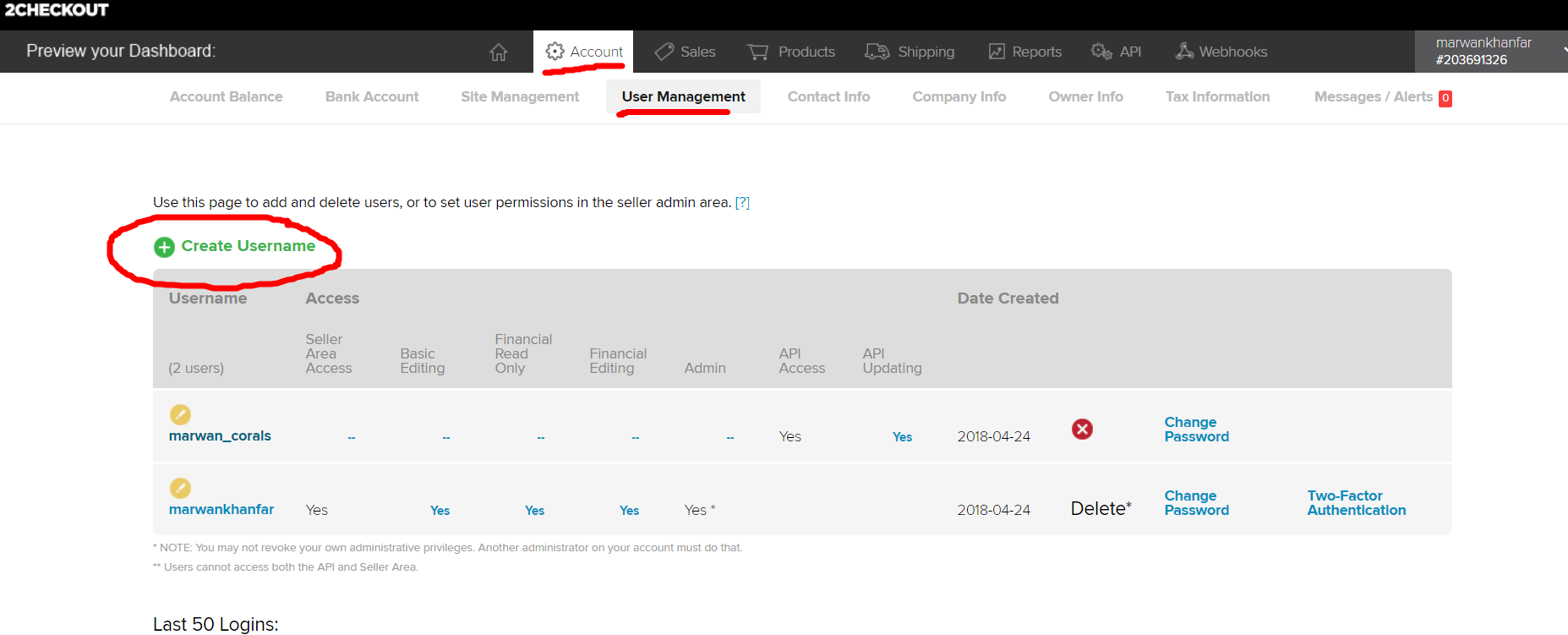Switch to Contact Info tab
1568x635 pixels.
pyautogui.click(x=828, y=96)
